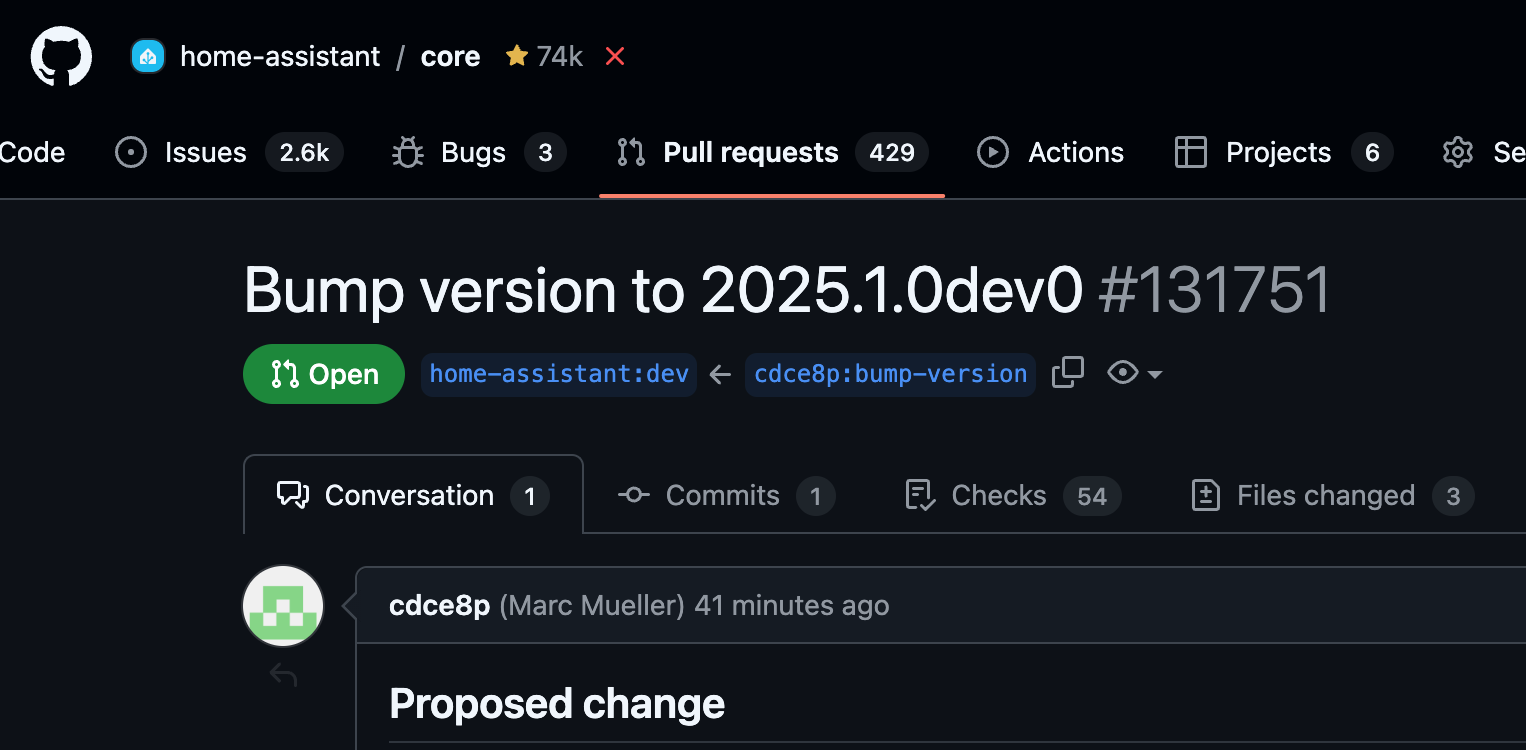The image size is (1526, 750).
Task: Expand the dropdown arrow next to the eye icon
Action: [x=1155, y=374]
